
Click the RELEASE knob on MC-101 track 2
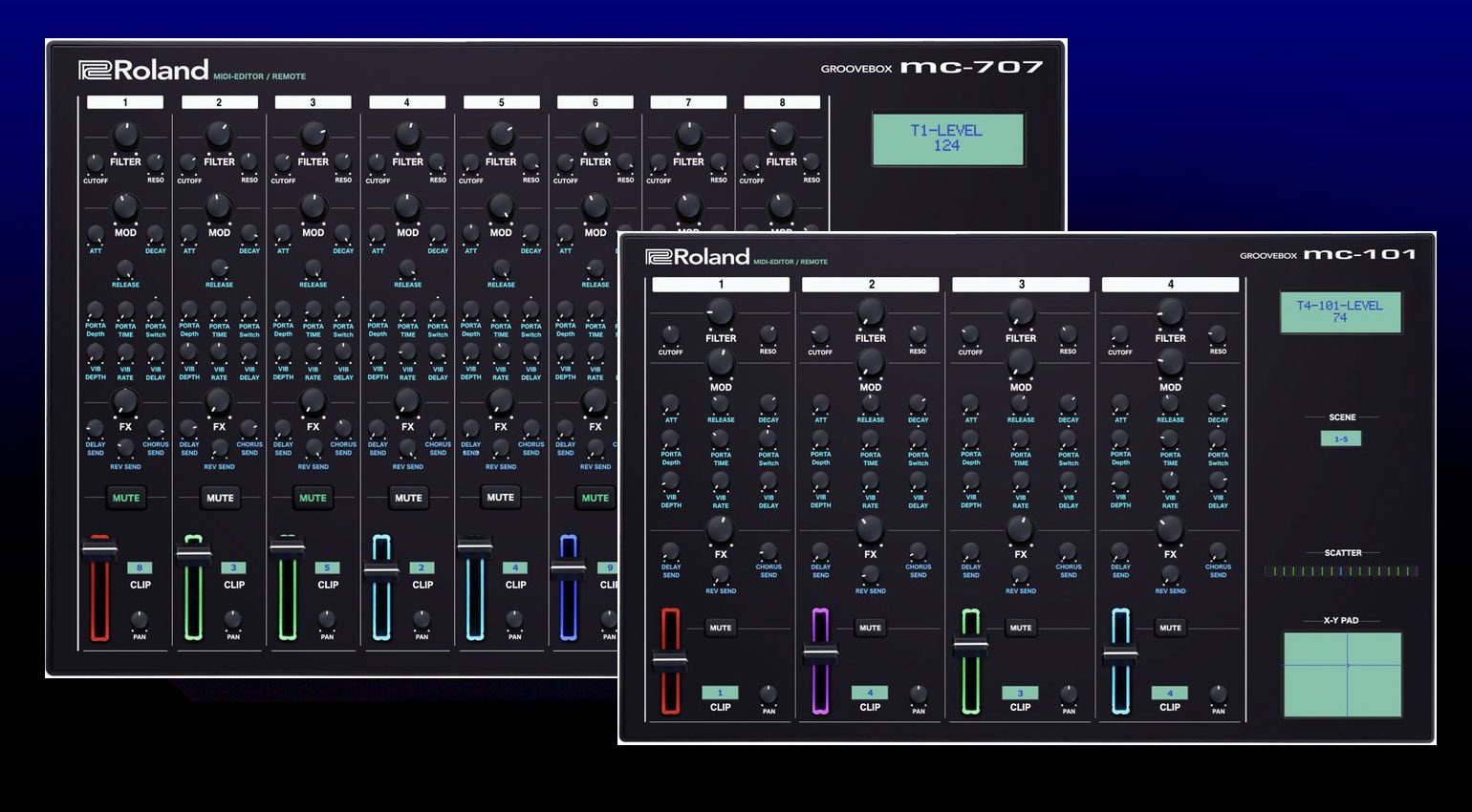(870, 404)
